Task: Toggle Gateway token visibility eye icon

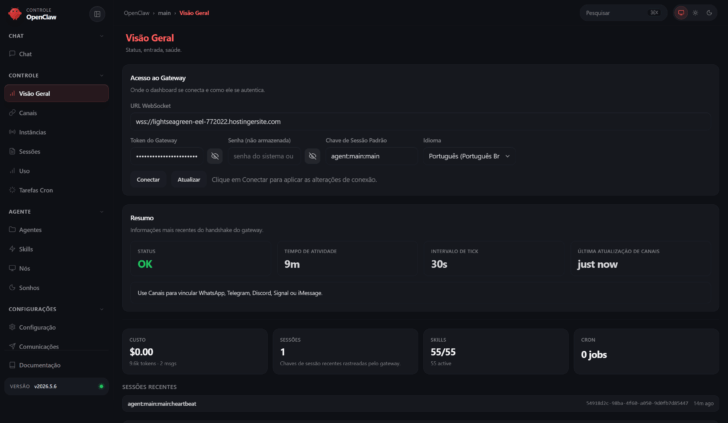Action: [x=215, y=156]
